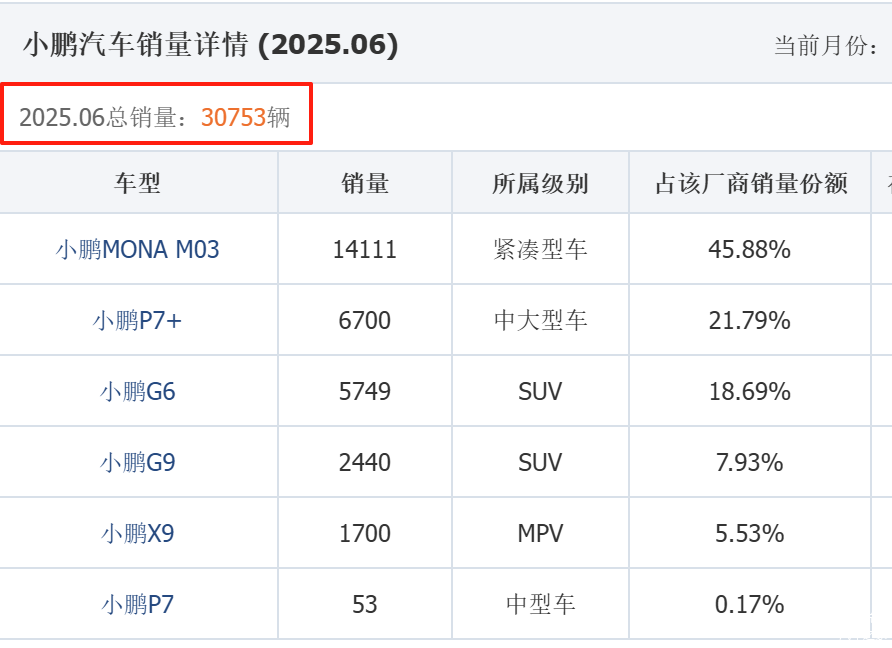Viewport: 892px width, 648px height.
Task: Select the 0.17% share cell
Action: coord(749,604)
